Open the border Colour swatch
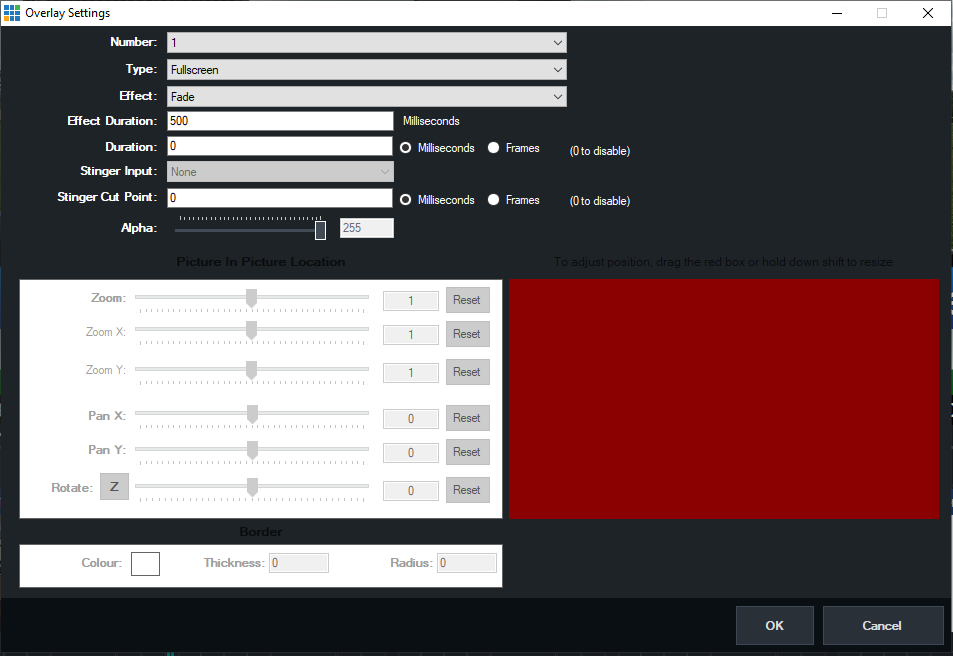Viewport: 953px width, 656px height. (145, 563)
